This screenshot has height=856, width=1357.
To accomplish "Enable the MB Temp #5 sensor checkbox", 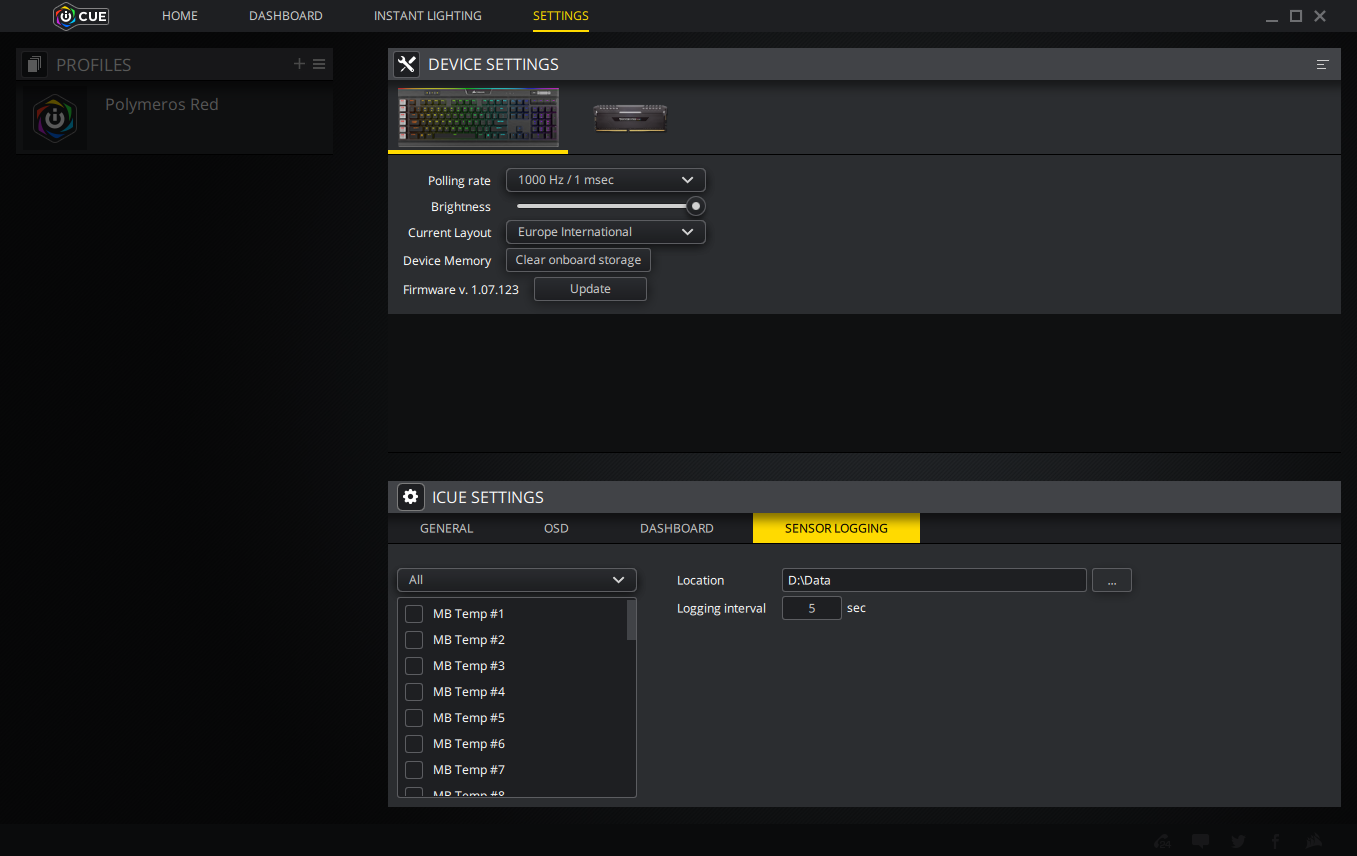I will tap(414, 718).
